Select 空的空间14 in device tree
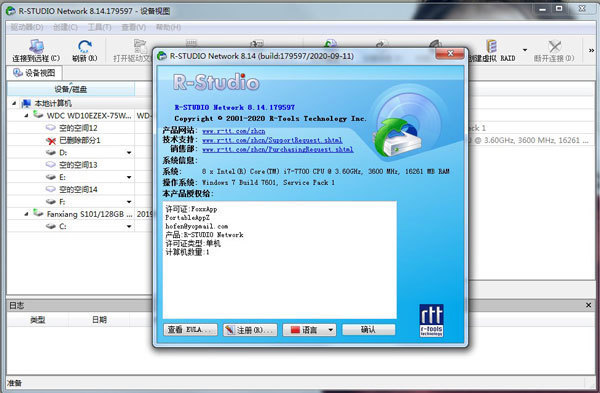 coord(78,189)
